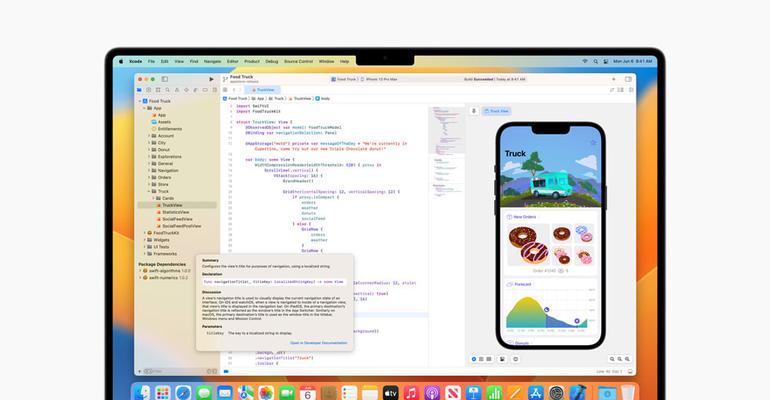Select SocialFeedPostView file
Screen dimensions: 770x400
(x=179, y=226)
